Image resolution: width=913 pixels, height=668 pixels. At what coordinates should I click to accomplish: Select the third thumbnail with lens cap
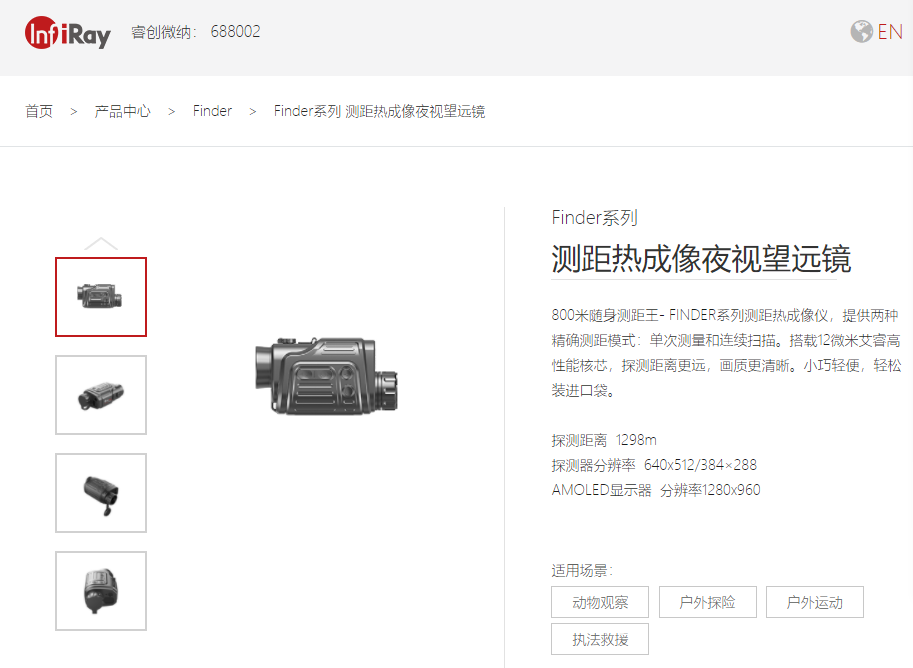pyautogui.click(x=101, y=493)
